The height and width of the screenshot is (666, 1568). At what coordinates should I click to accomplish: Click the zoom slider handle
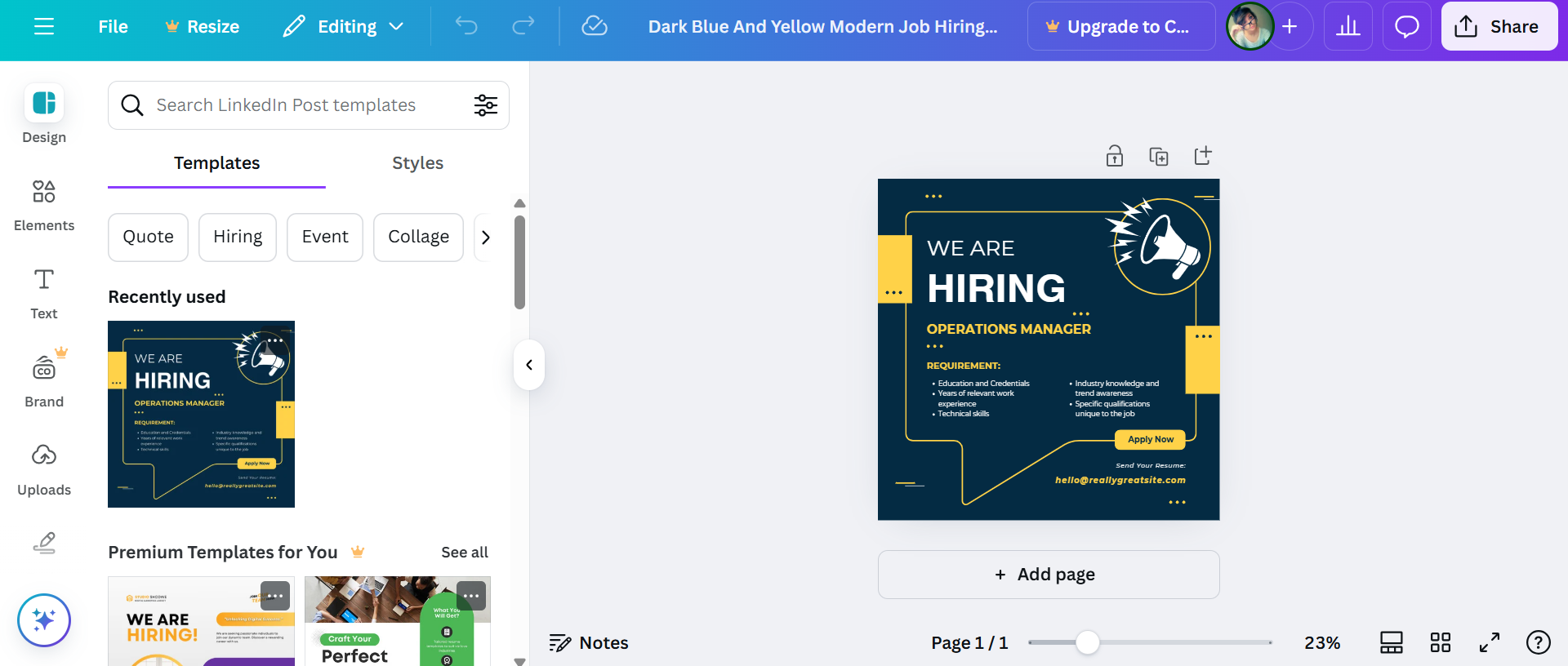tap(1087, 642)
